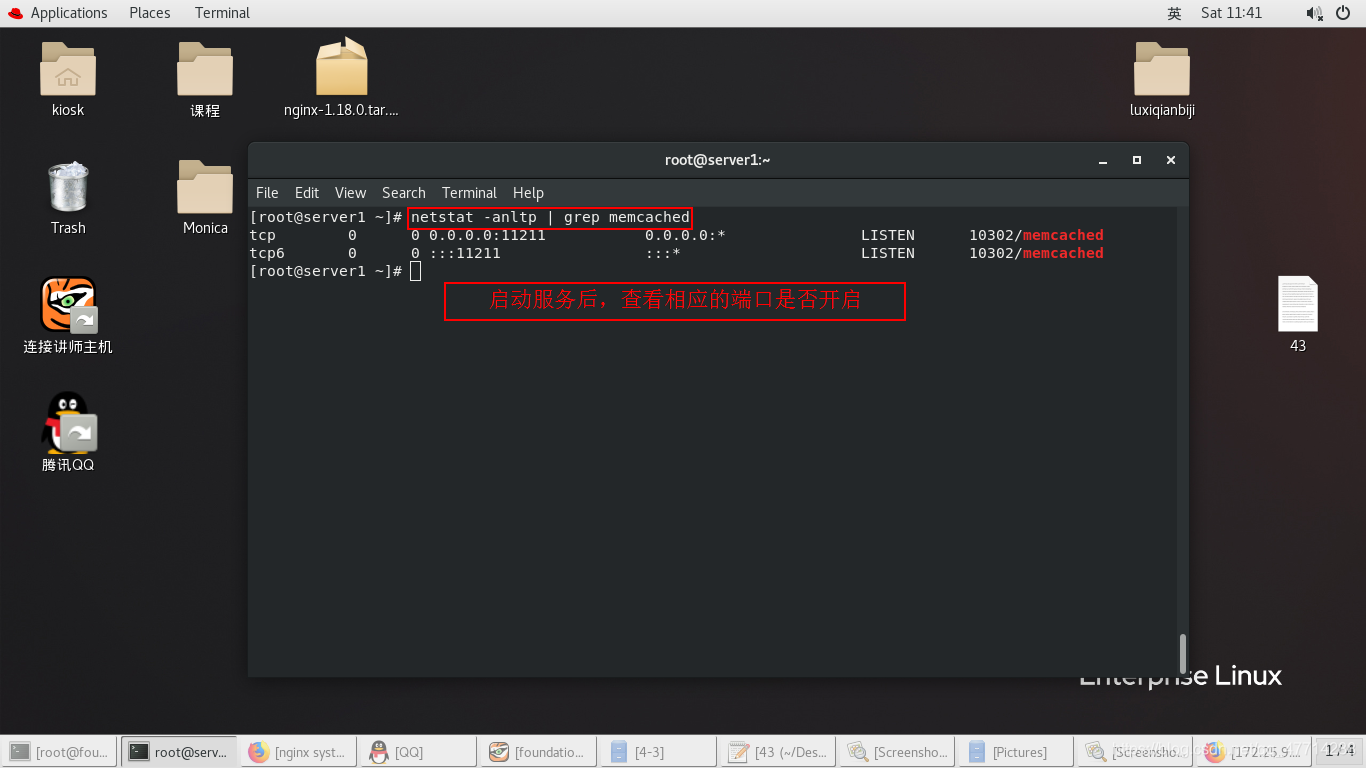Open the power menu icon in the top bar
The height and width of the screenshot is (768, 1366).
(x=1343, y=13)
